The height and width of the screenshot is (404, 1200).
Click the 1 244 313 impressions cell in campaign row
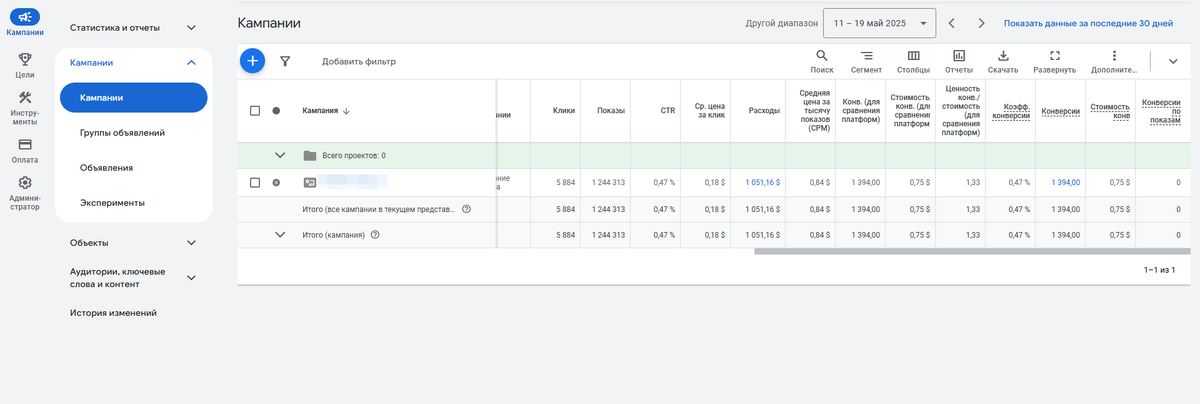click(x=609, y=182)
